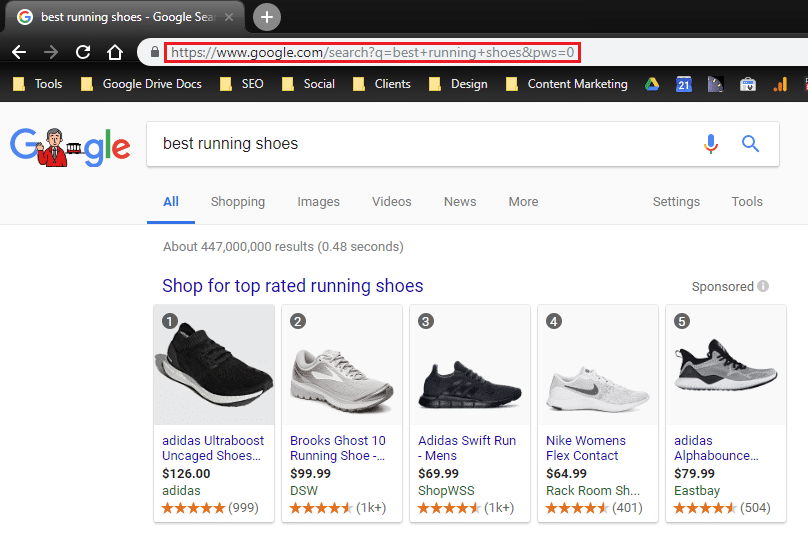Select the All results tab
This screenshot has width=808, height=535.
click(x=171, y=202)
